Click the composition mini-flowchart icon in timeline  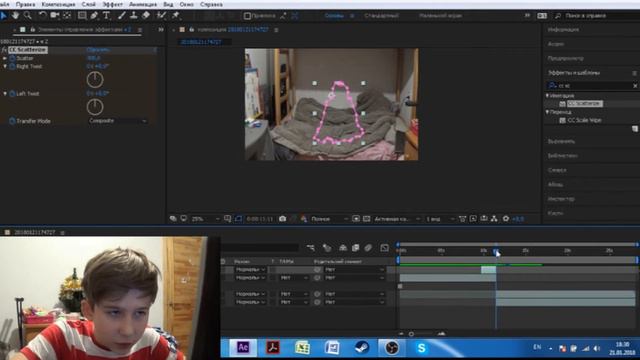tap(311, 248)
